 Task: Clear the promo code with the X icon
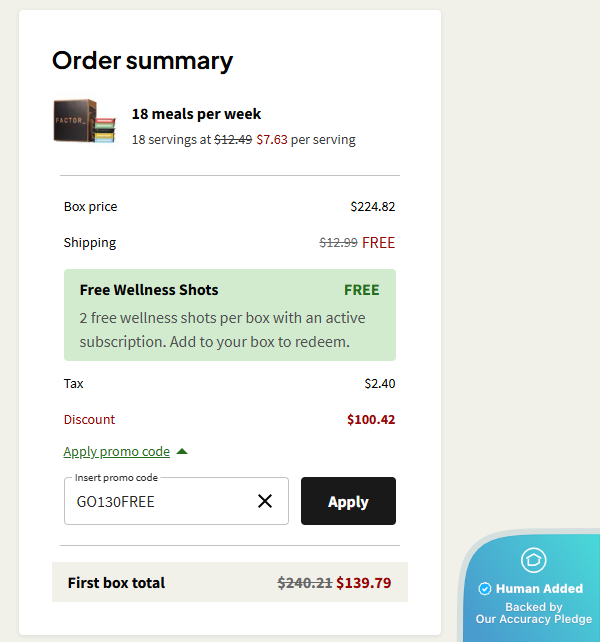pyautogui.click(x=265, y=501)
